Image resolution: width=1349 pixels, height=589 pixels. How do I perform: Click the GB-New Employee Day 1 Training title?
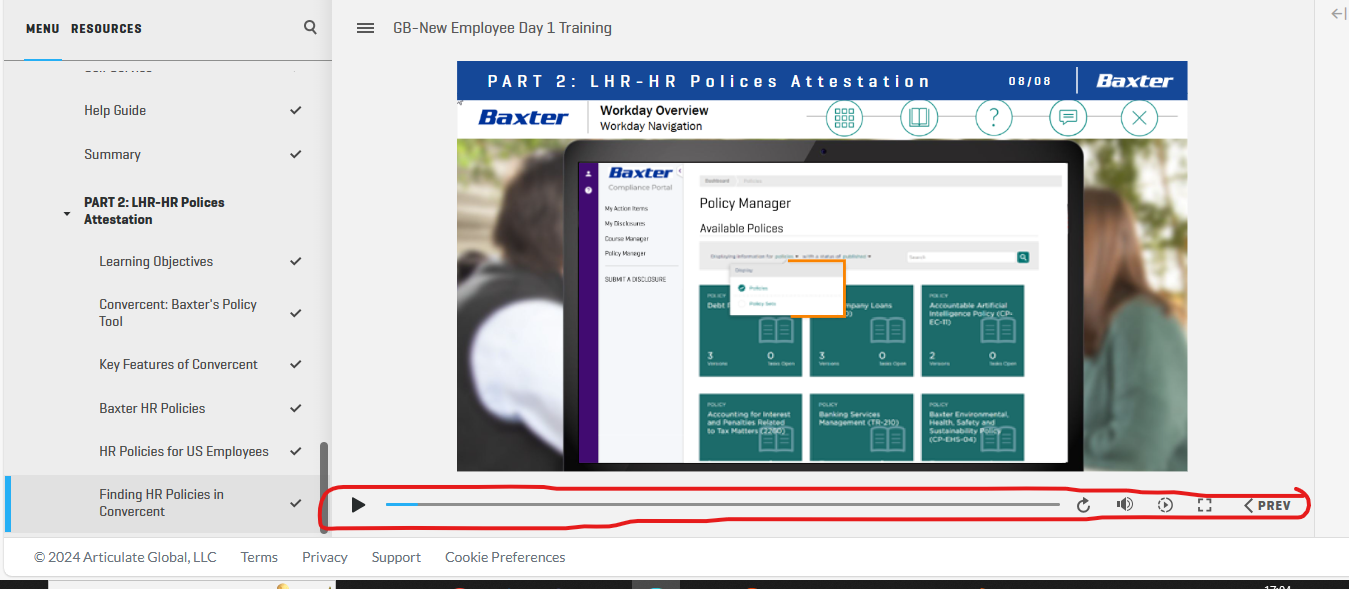click(502, 28)
